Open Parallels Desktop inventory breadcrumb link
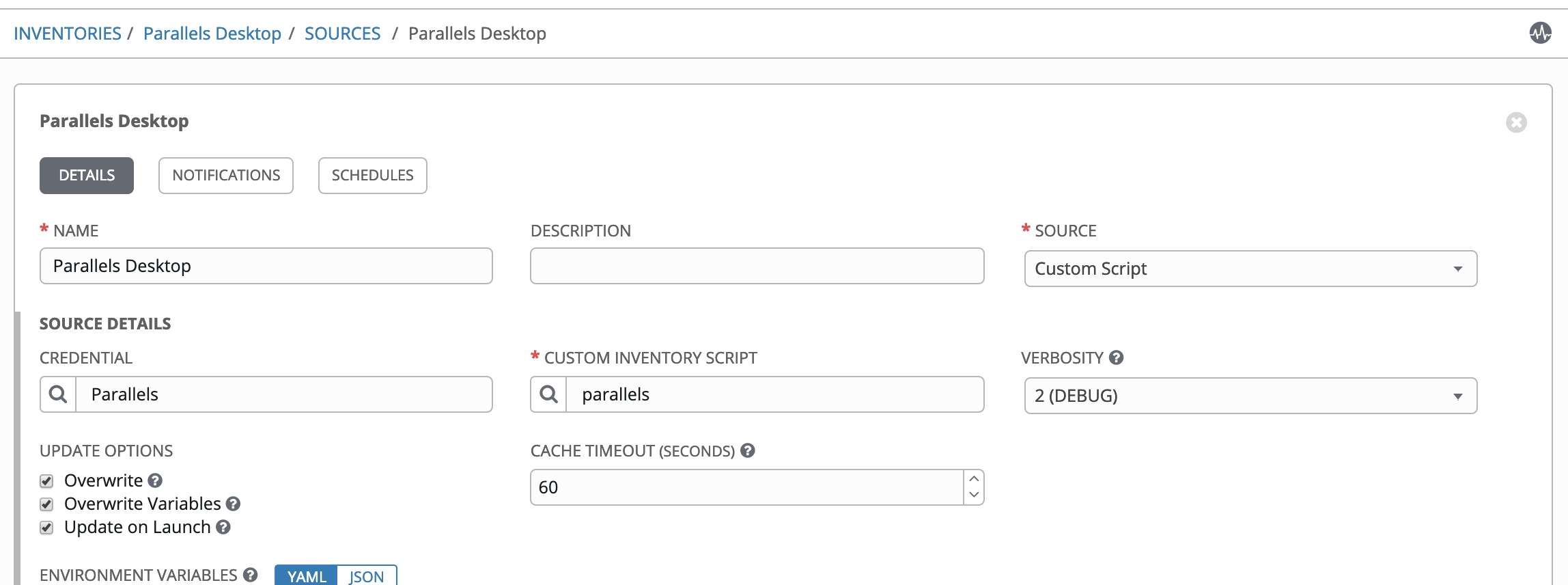 (212, 33)
